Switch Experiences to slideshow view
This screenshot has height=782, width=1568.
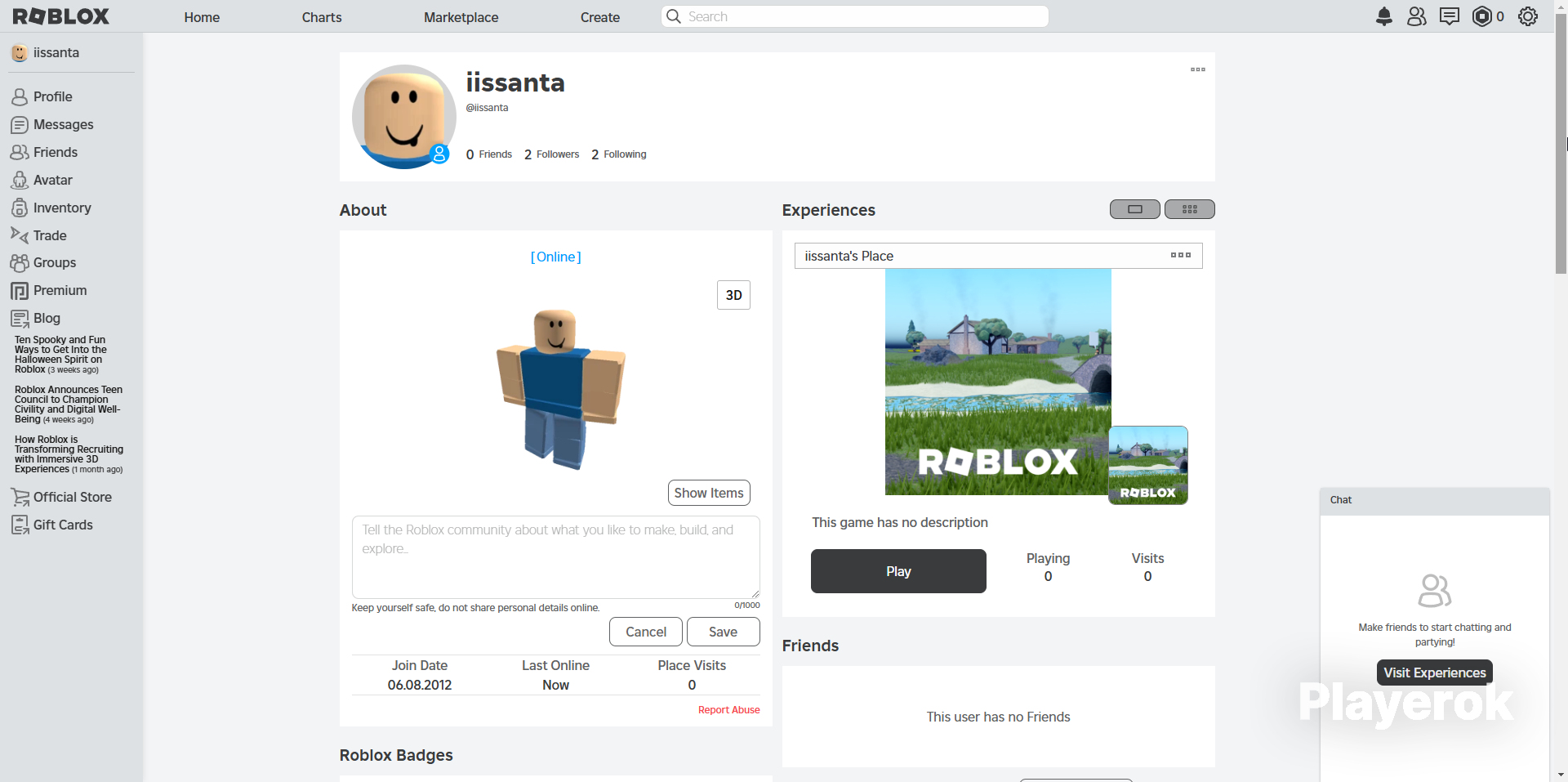(x=1134, y=209)
